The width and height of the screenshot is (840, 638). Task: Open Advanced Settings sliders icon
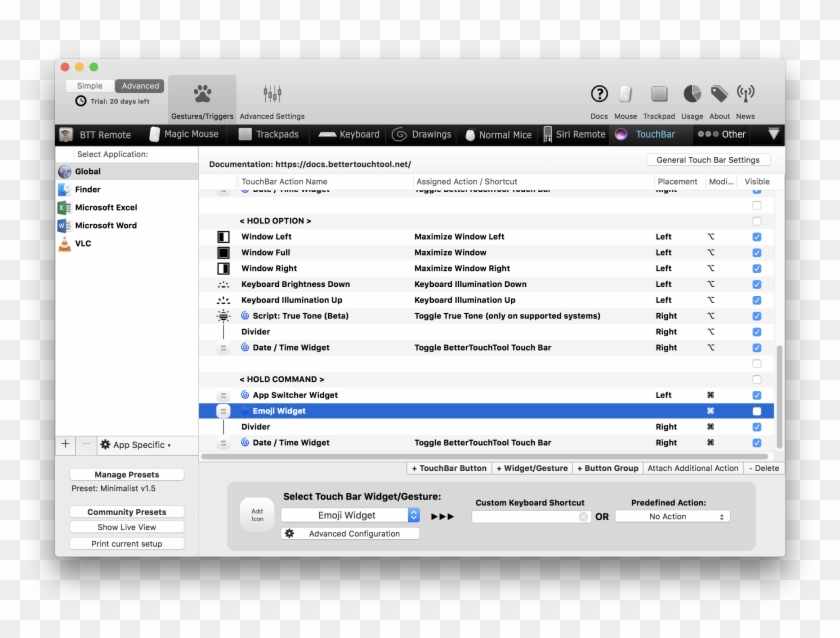tap(272, 94)
